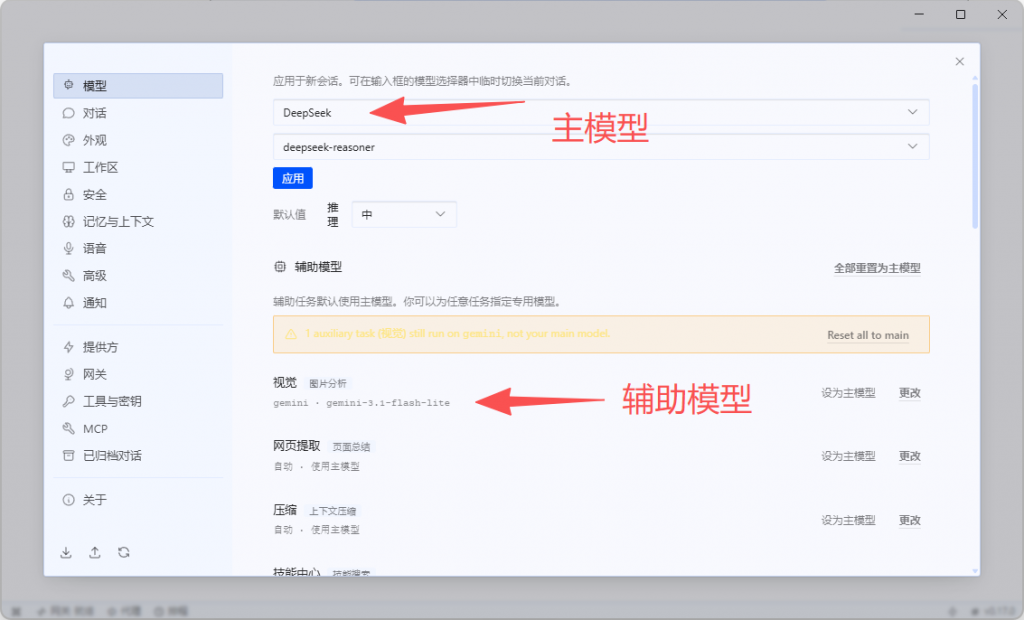Screen dimensions: 1024x620
Task: Click the archive box icon beside 已归档对话
Action: tap(69, 455)
